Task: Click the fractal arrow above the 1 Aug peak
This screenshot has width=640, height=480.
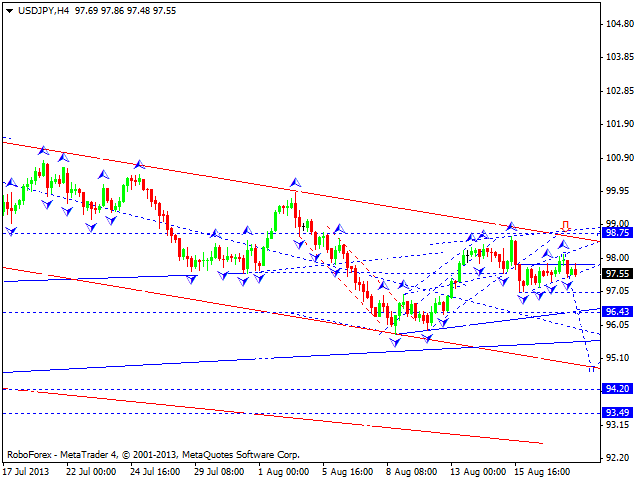Action: [295, 184]
